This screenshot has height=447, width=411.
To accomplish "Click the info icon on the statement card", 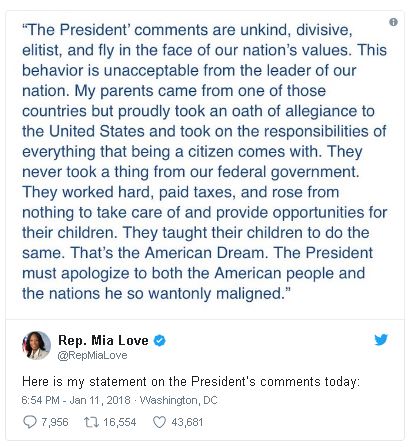I will point(393,22).
